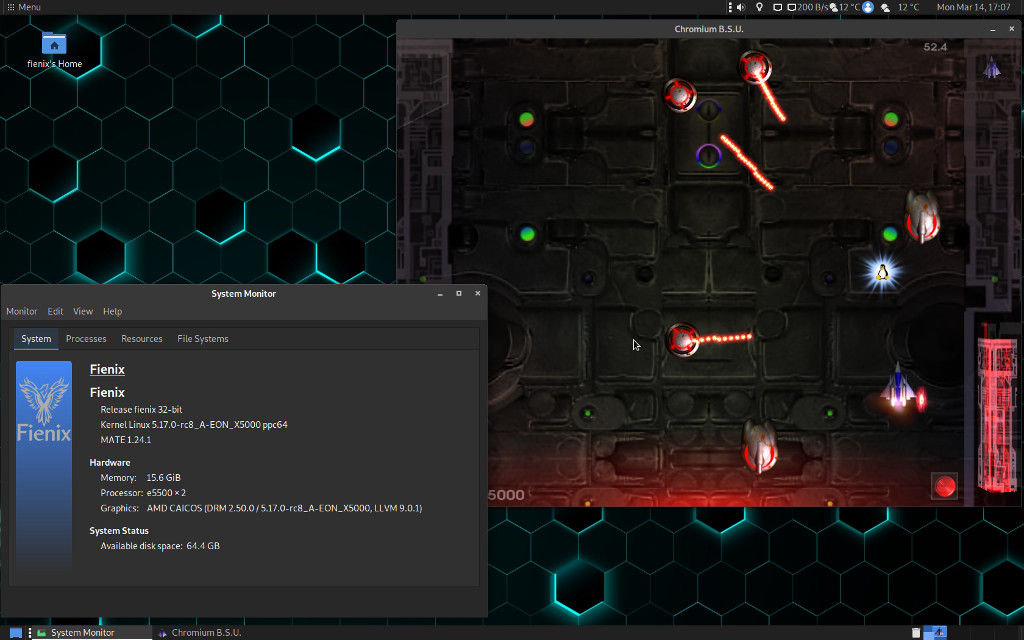The width and height of the screenshot is (1024, 640).
Task: Click the white enemy ship at bottom of game
Action: click(760, 447)
